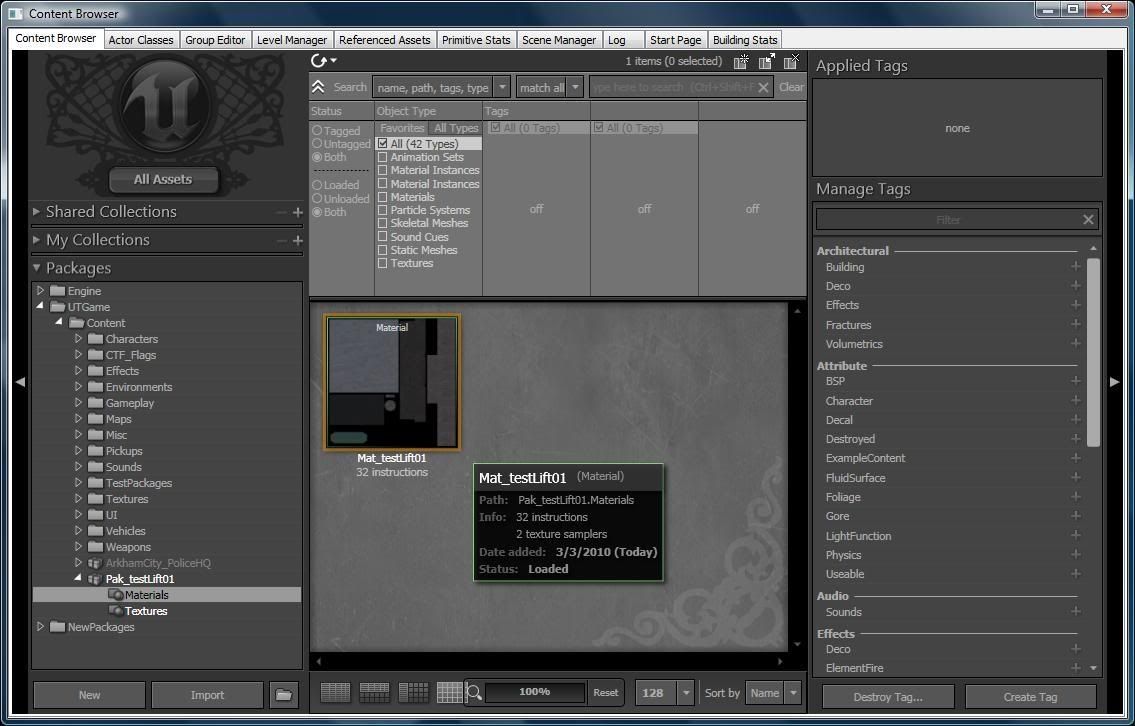Collapse the UTGame tree node
Screen dimensions: 1135x726
(41, 306)
